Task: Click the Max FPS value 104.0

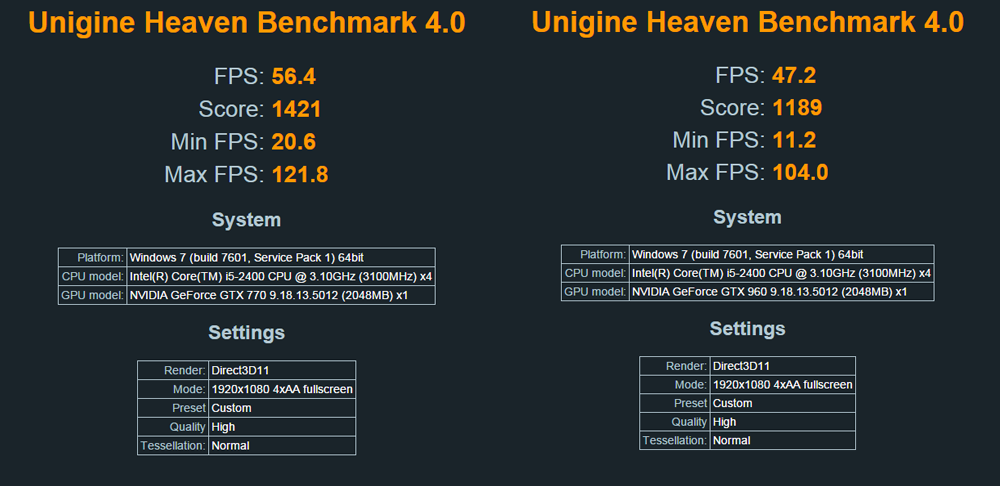Action: (x=800, y=173)
